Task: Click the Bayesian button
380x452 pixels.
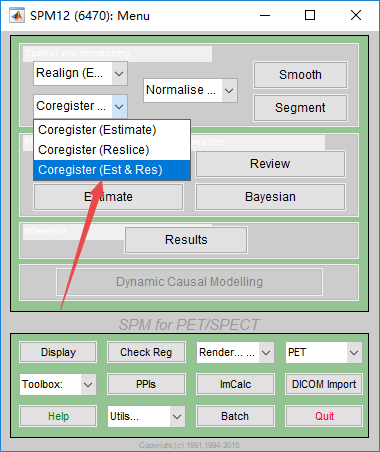Action: [270, 197]
